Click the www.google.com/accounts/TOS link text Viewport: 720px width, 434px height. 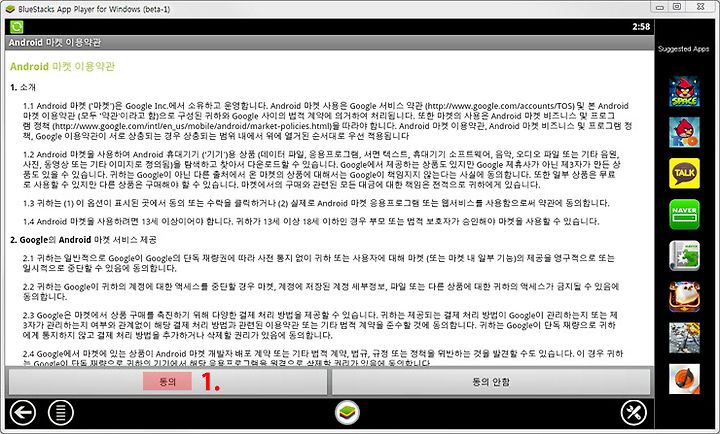[x=500, y=106]
